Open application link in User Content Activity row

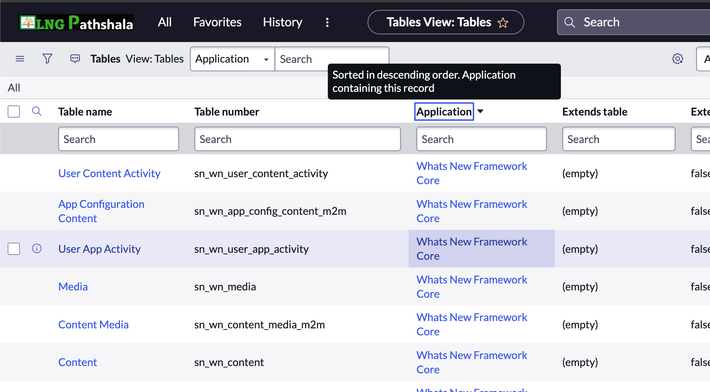coord(472,173)
